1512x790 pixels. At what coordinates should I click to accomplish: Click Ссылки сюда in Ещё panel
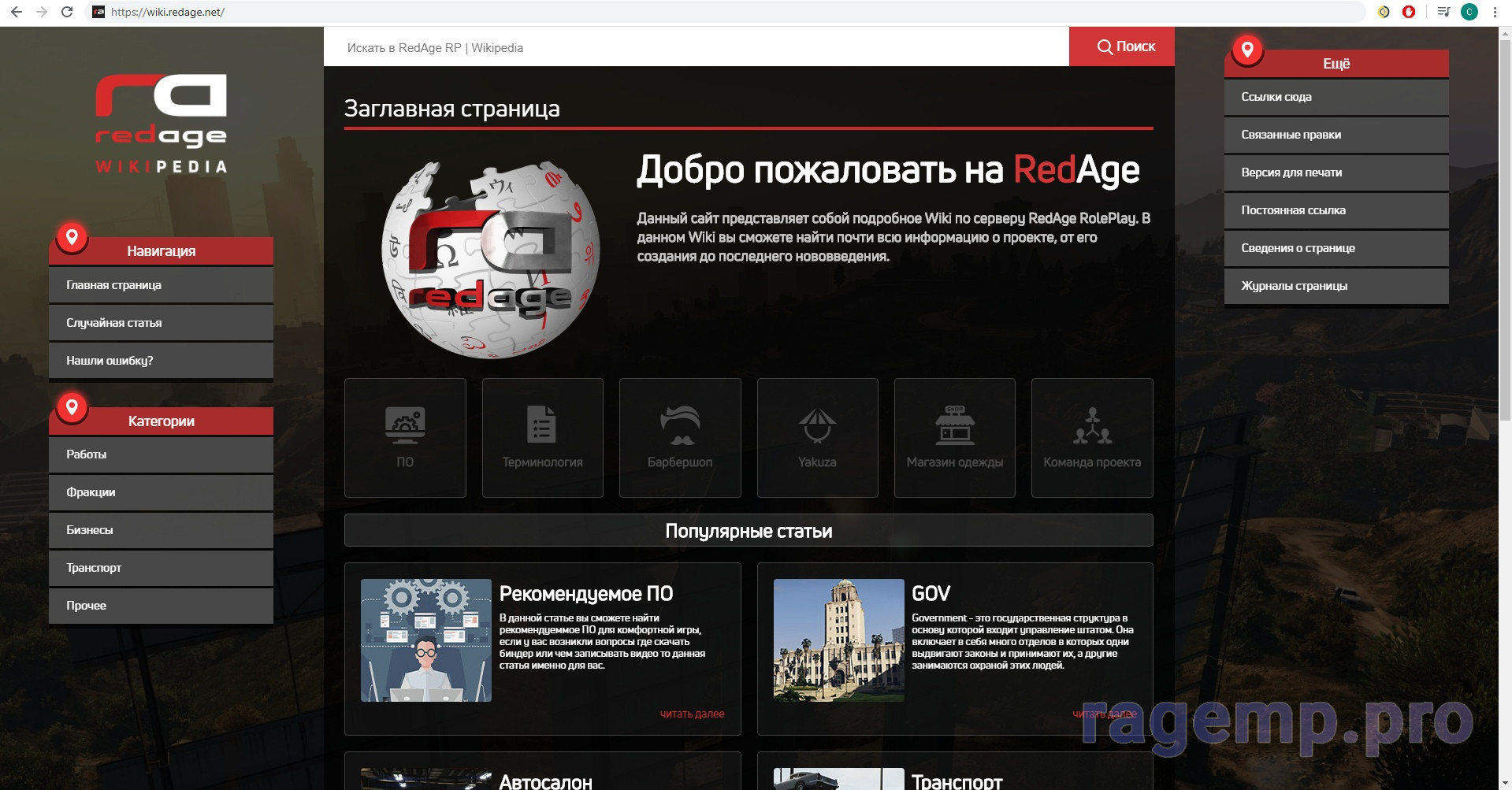tap(1336, 97)
